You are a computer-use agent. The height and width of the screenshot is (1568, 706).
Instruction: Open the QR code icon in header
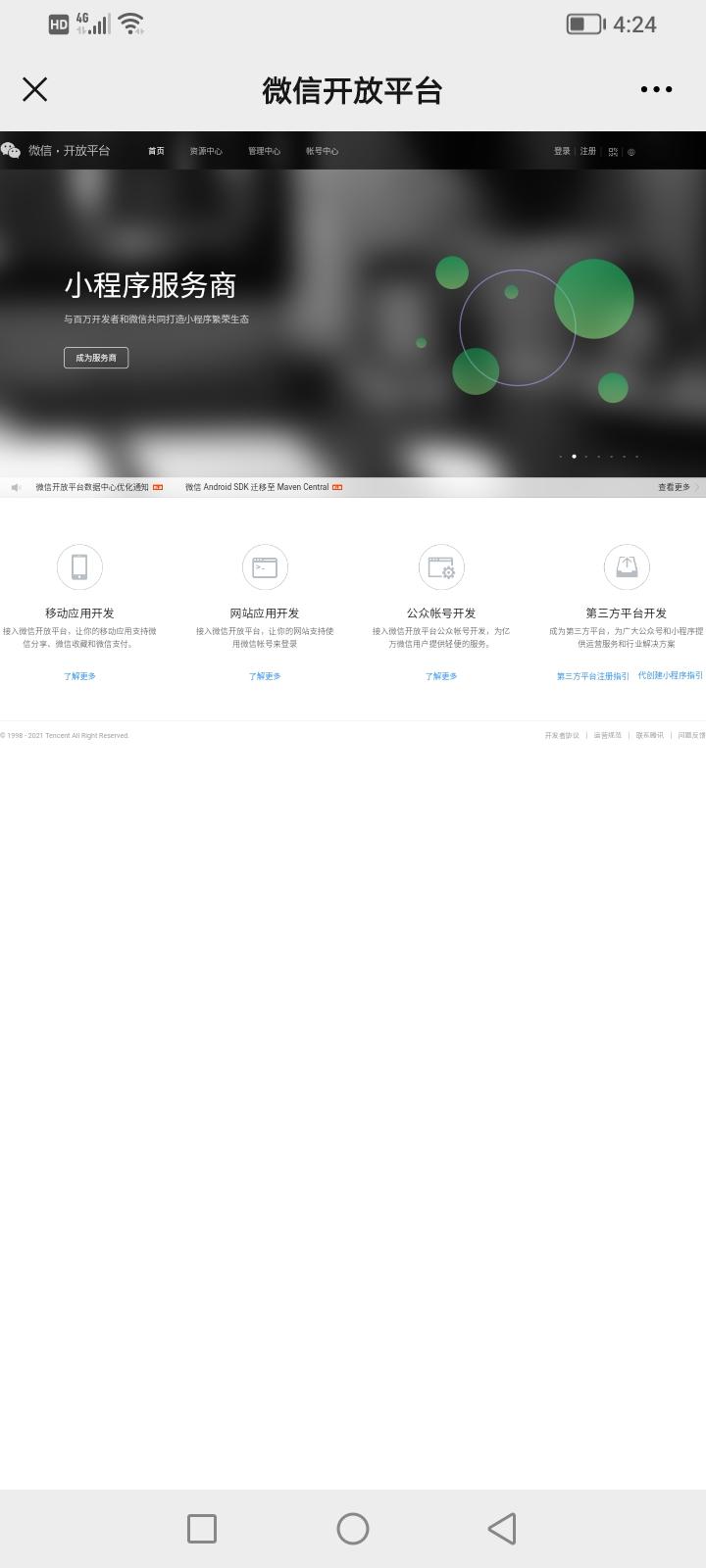click(x=613, y=152)
